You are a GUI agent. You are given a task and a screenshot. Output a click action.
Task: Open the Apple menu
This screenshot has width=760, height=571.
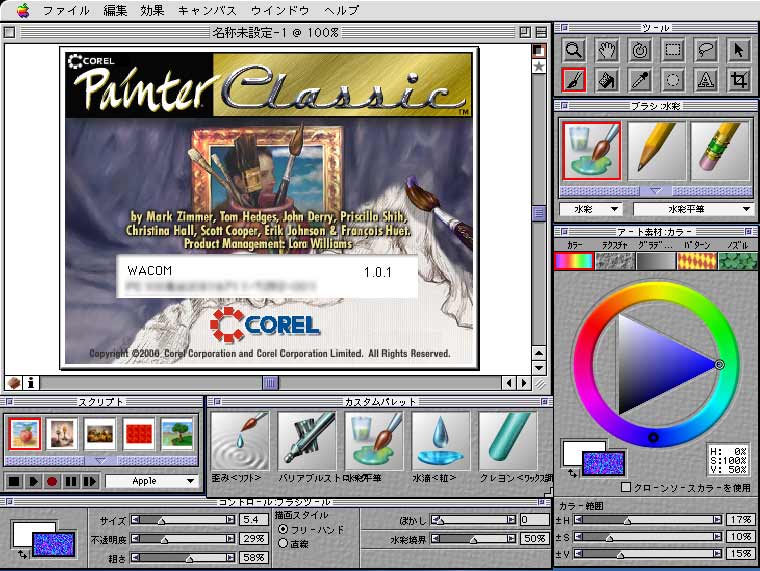tap(23, 10)
